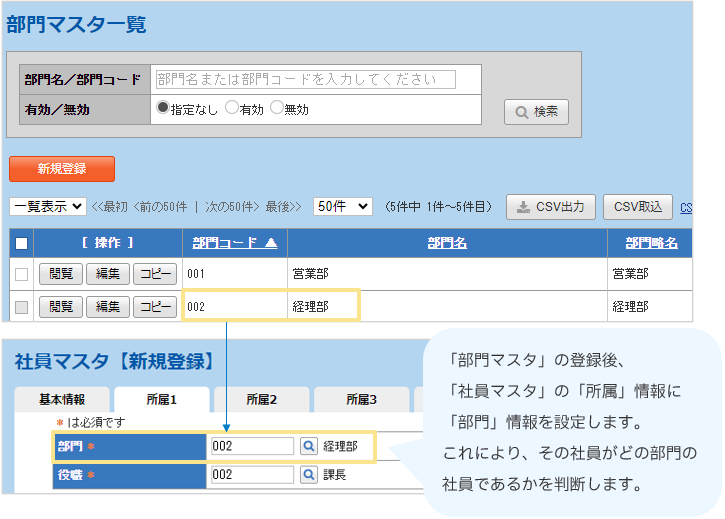Open the 一覧表示 display mode dropdown
725x519 pixels.
(48, 207)
